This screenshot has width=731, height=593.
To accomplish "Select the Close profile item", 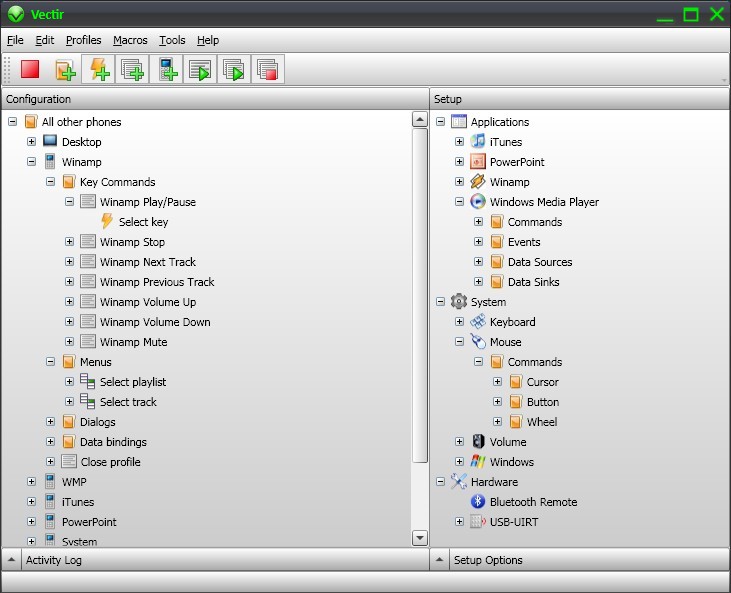I will click(x=110, y=462).
